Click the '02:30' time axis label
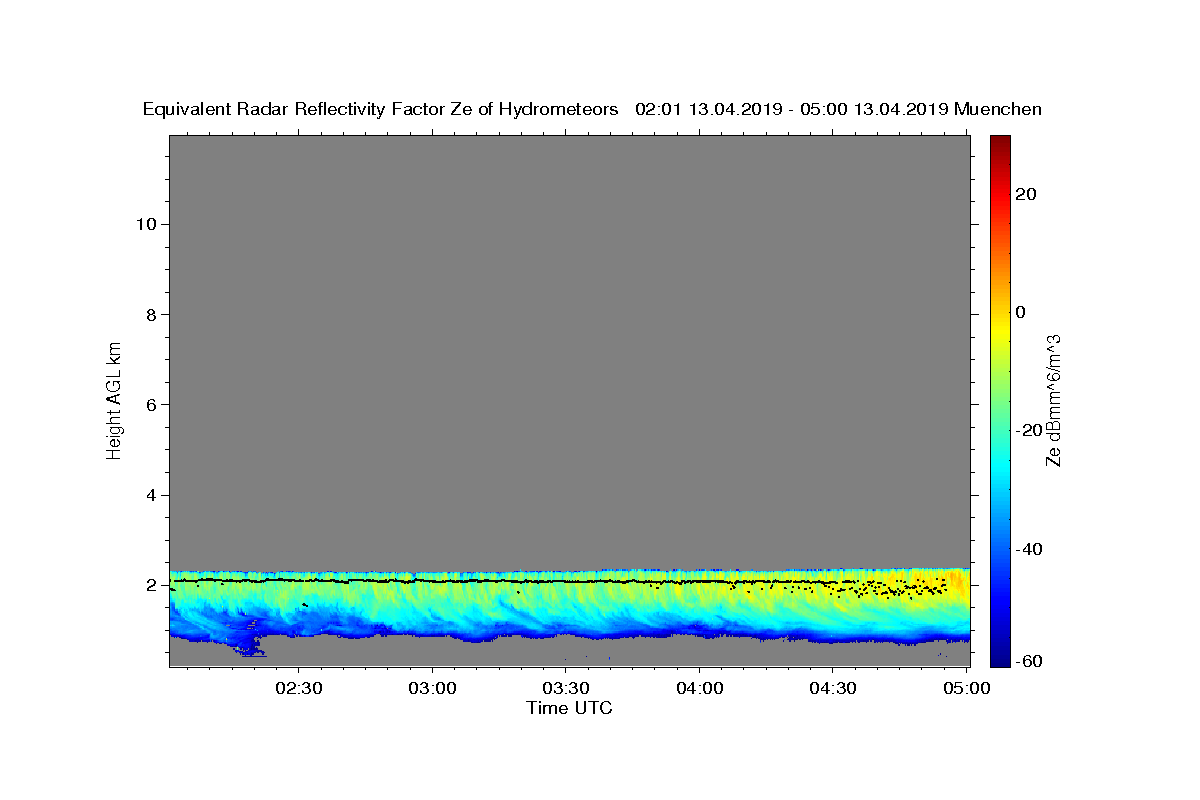Image resolution: width=1200 pixels, height=800 pixels. click(300, 688)
